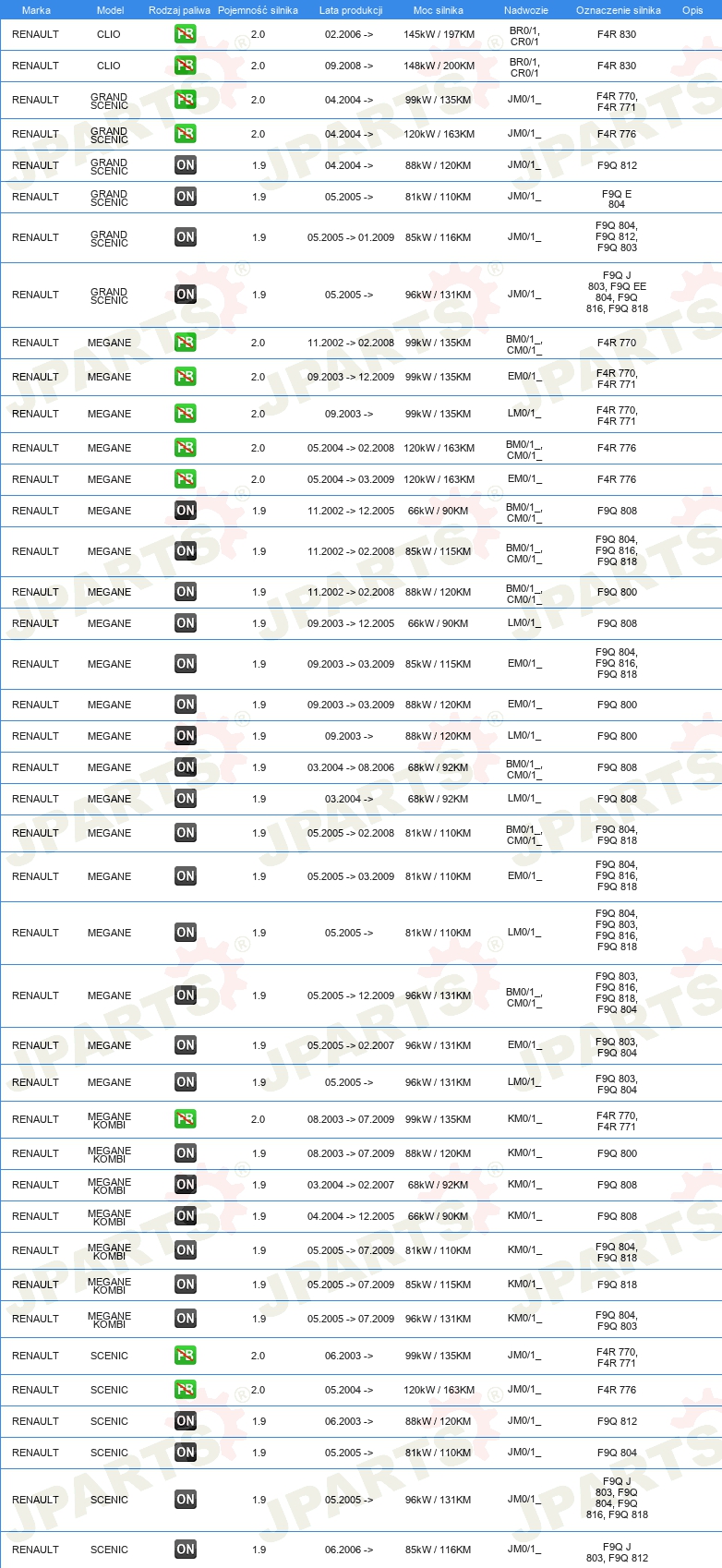Click the '06.2006 ->' production date cell

[x=349, y=1550]
